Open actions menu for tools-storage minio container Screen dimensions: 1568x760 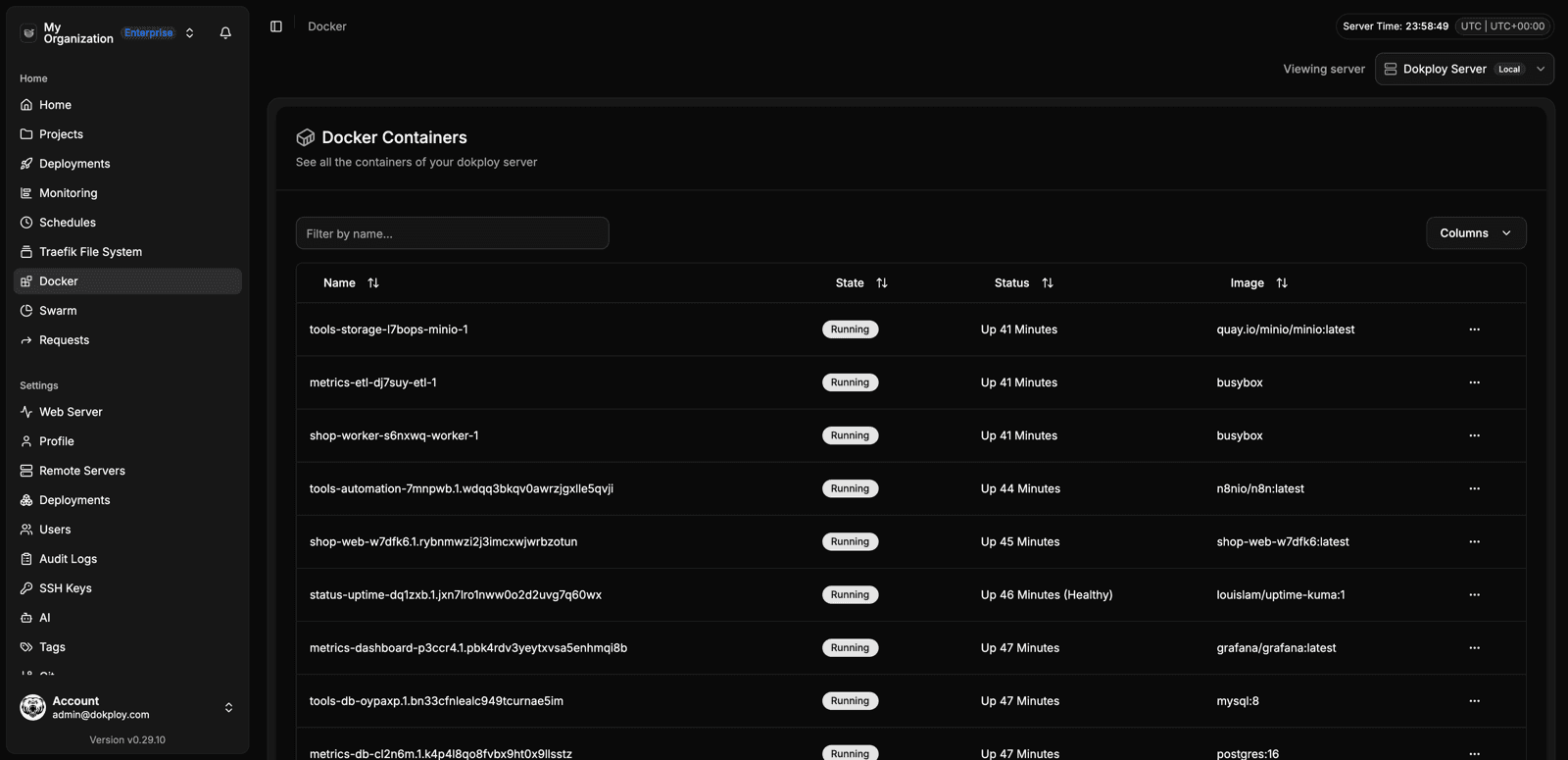(1474, 329)
